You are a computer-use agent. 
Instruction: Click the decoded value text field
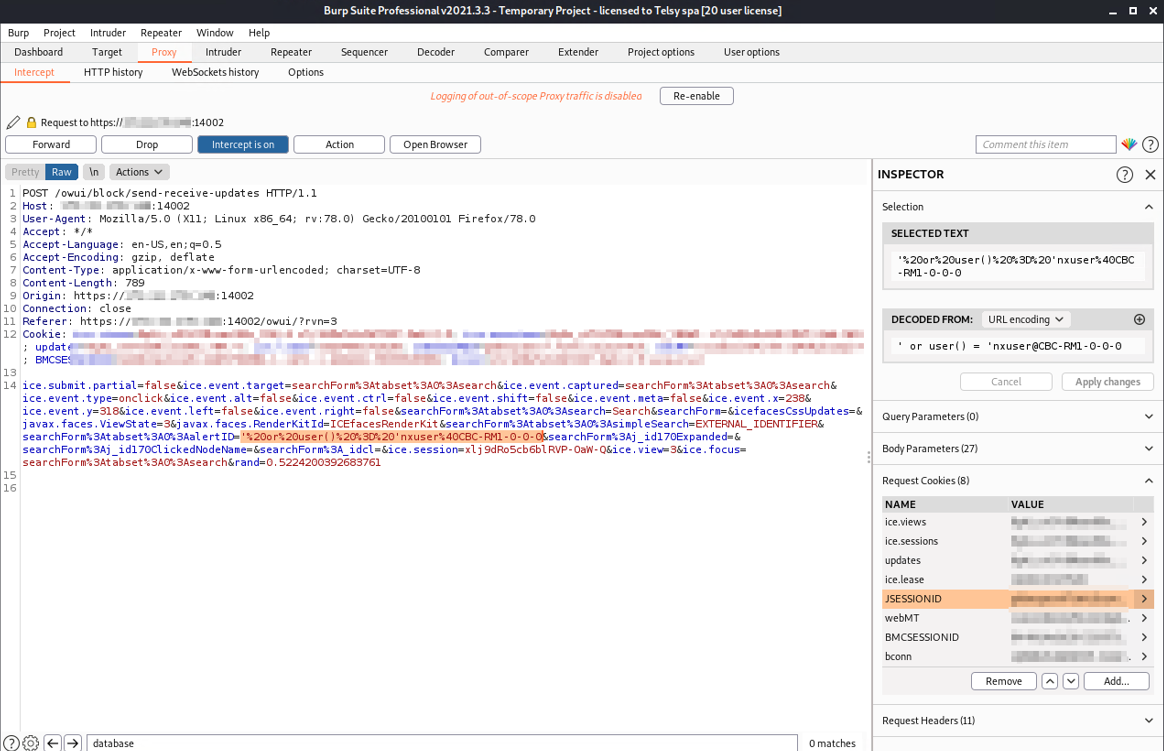point(1017,347)
